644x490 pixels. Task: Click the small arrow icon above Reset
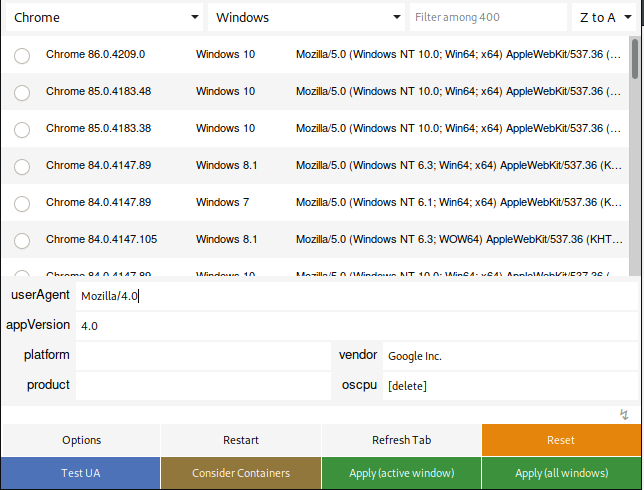point(624,414)
